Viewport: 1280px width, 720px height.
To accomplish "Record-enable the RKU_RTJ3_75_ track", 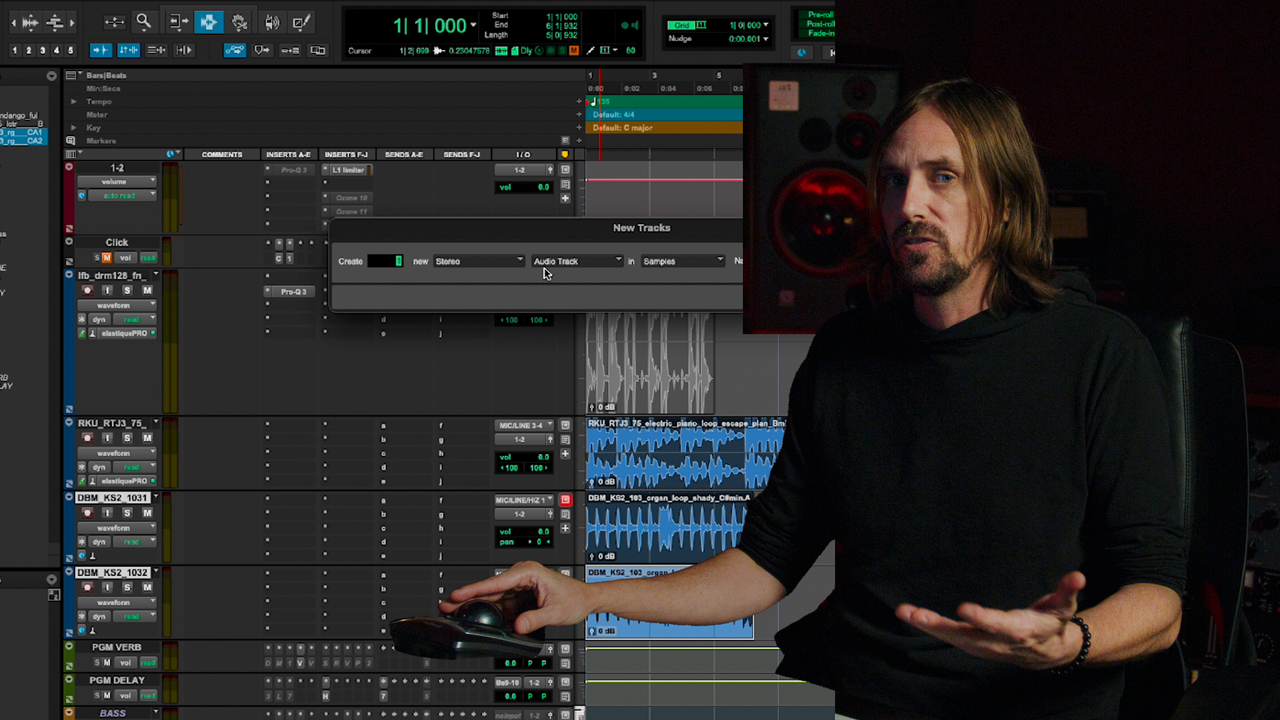I will 87,438.
